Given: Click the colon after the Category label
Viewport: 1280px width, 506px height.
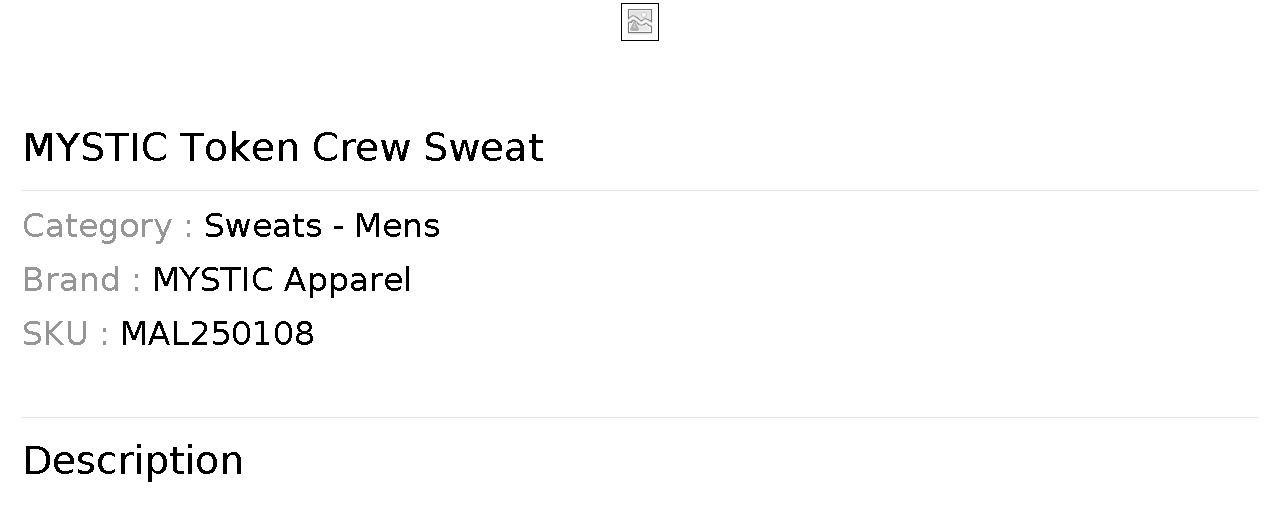Looking at the screenshot, I should click(188, 228).
